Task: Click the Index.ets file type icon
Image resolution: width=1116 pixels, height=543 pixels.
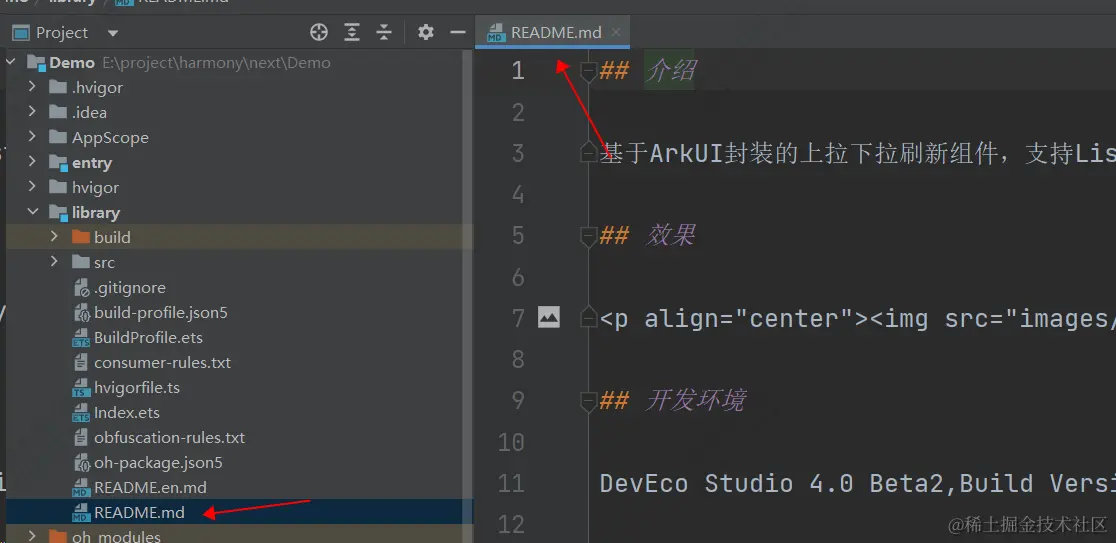Action: click(81, 413)
